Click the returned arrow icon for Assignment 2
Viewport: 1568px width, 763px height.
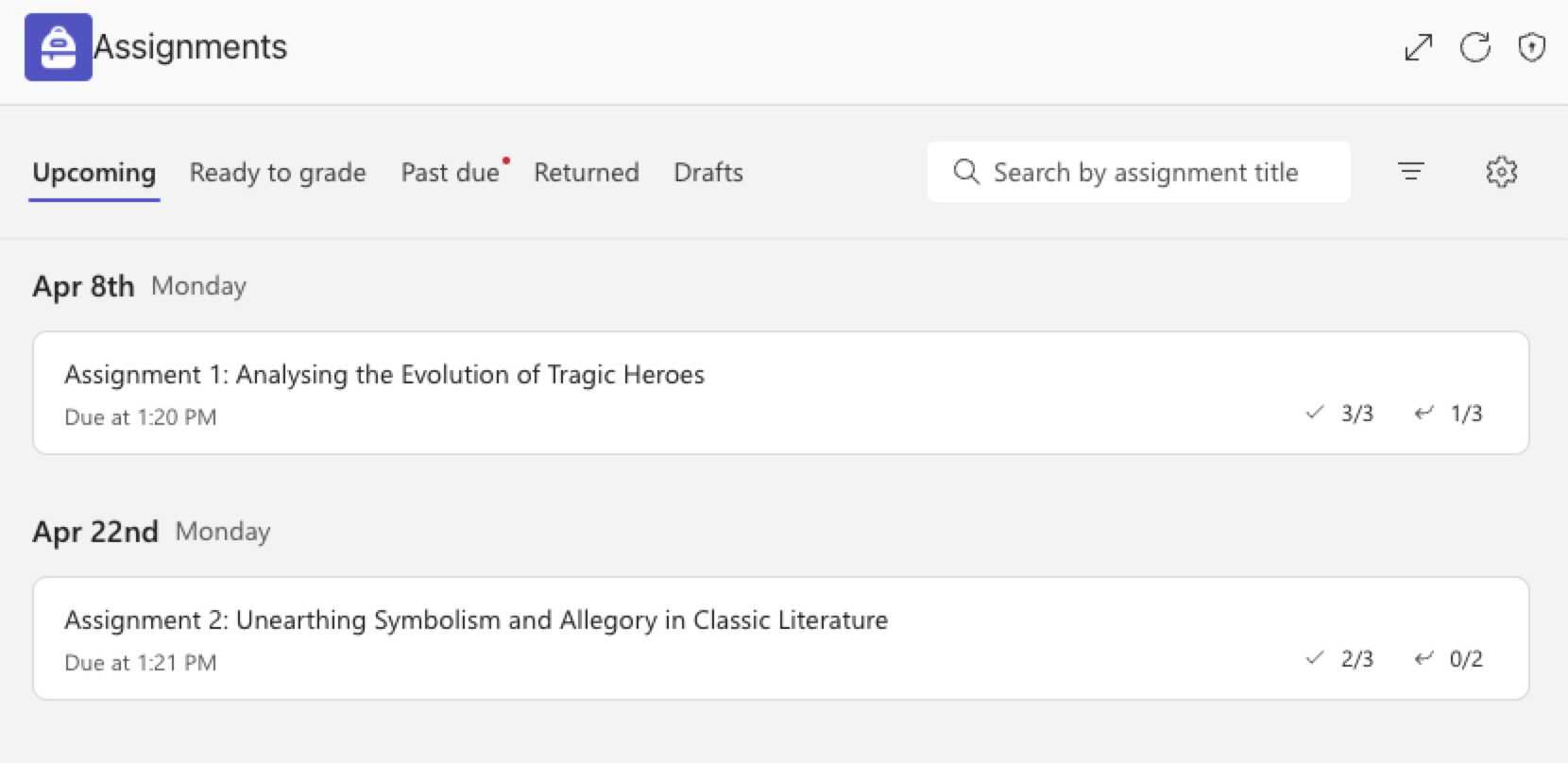[x=1423, y=658]
